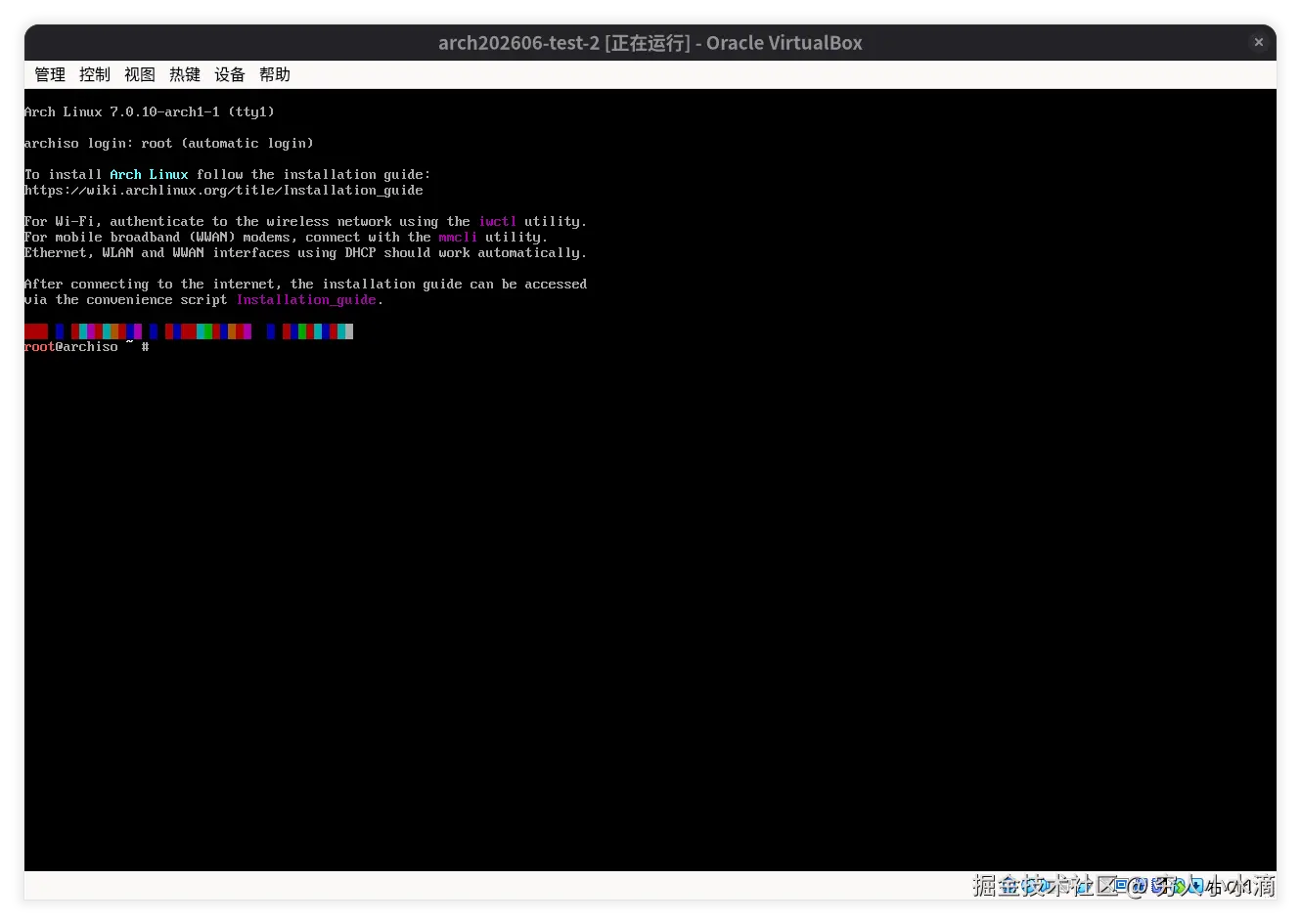Click the purple Installation_guide script name
Viewport: 1301px width, 924px height.
[306, 300]
